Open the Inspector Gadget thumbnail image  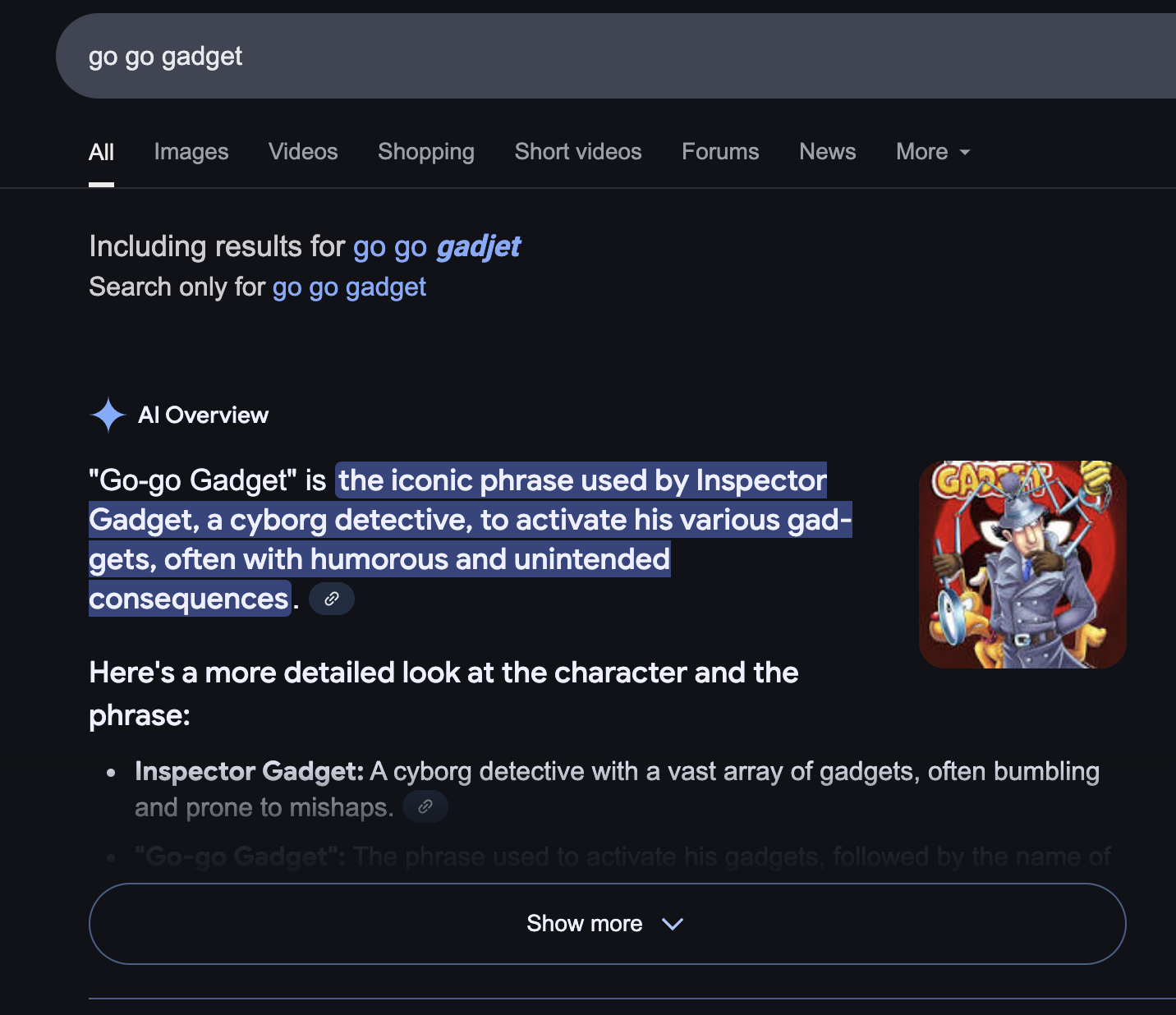pyautogui.click(x=1022, y=564)
